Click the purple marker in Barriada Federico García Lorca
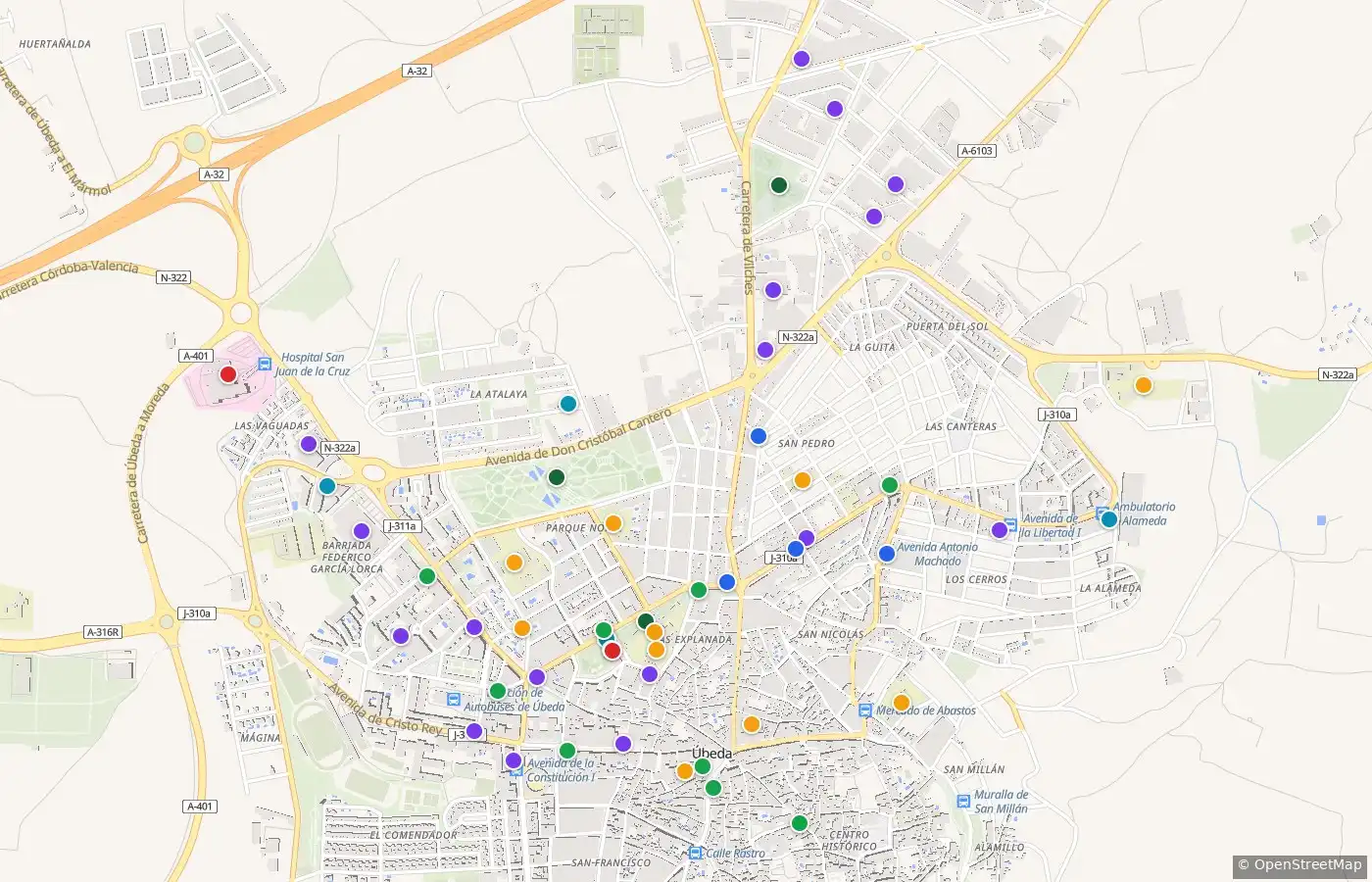 click(x=362, y=531)
